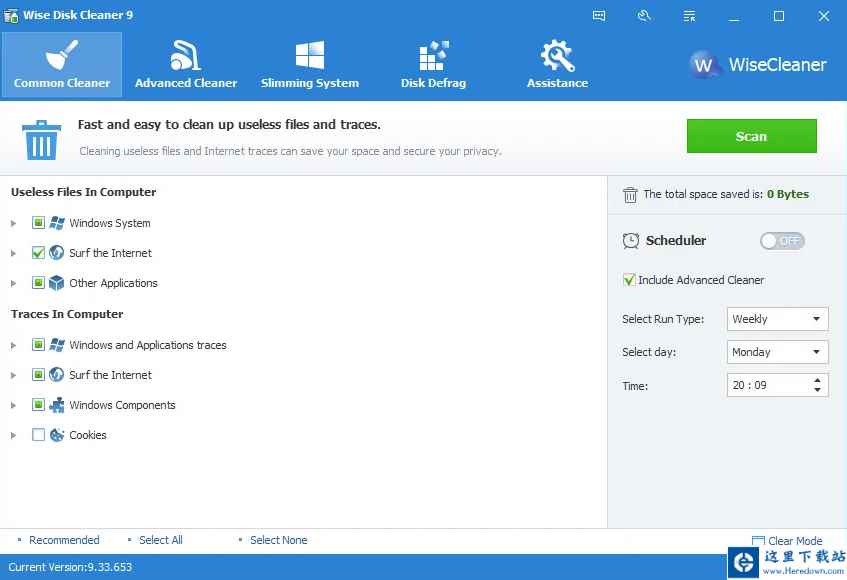Click the Recommended link
847x580 pixels.
click(x=64, y=540)
